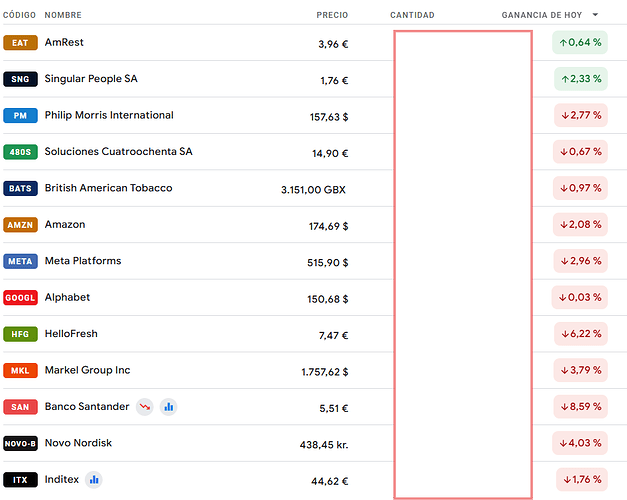Click the NOVO-B ticker badge
Image resolution: width=627 pixels, height=500 pixels.
[x=20, y=443]
